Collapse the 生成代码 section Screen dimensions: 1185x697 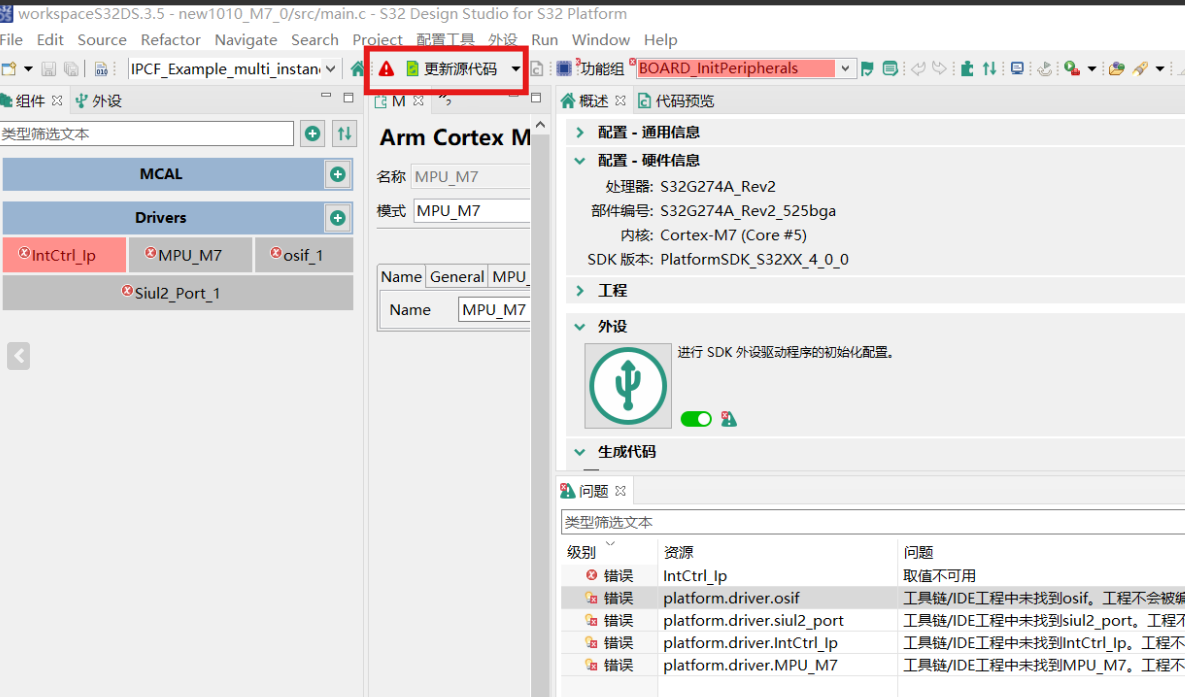point(580,452)
